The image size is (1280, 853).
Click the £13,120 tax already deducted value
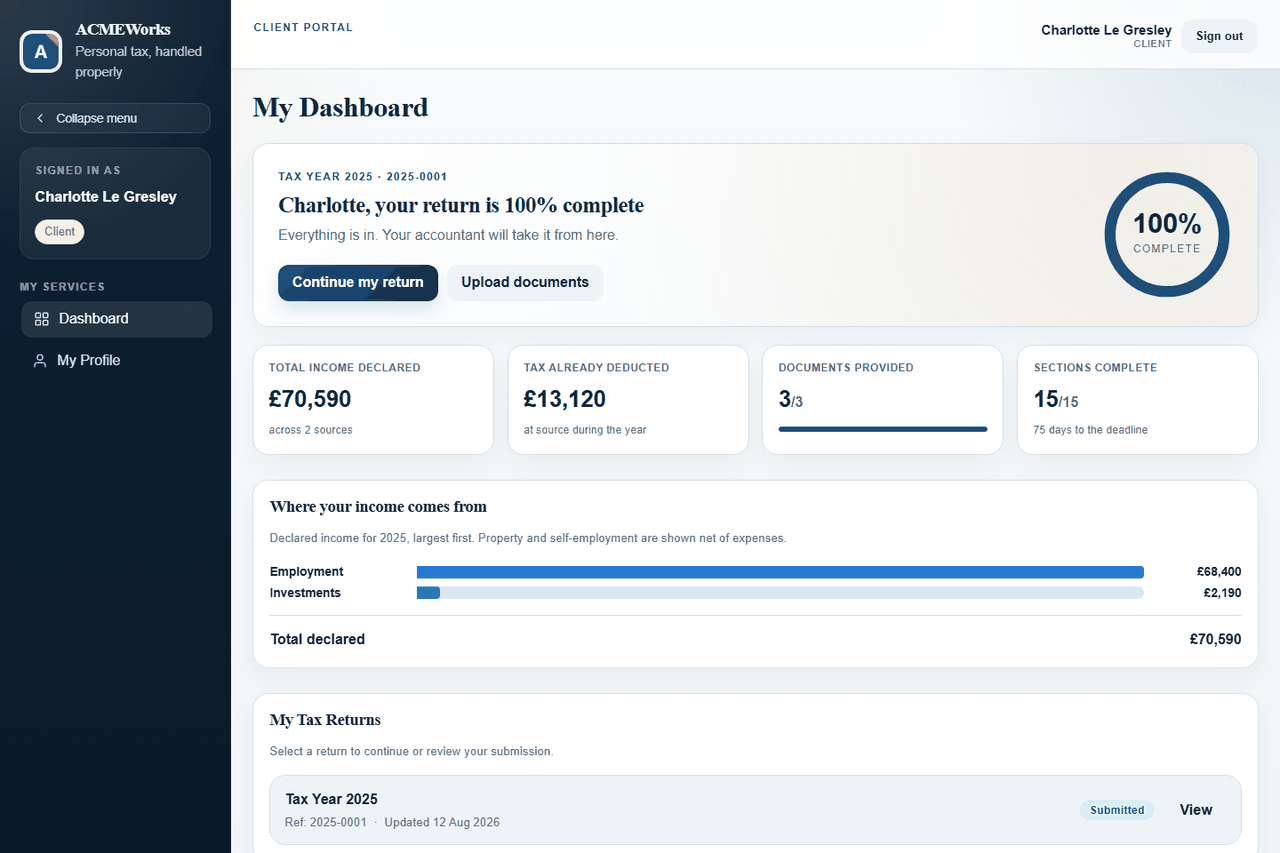coord(565,399)
